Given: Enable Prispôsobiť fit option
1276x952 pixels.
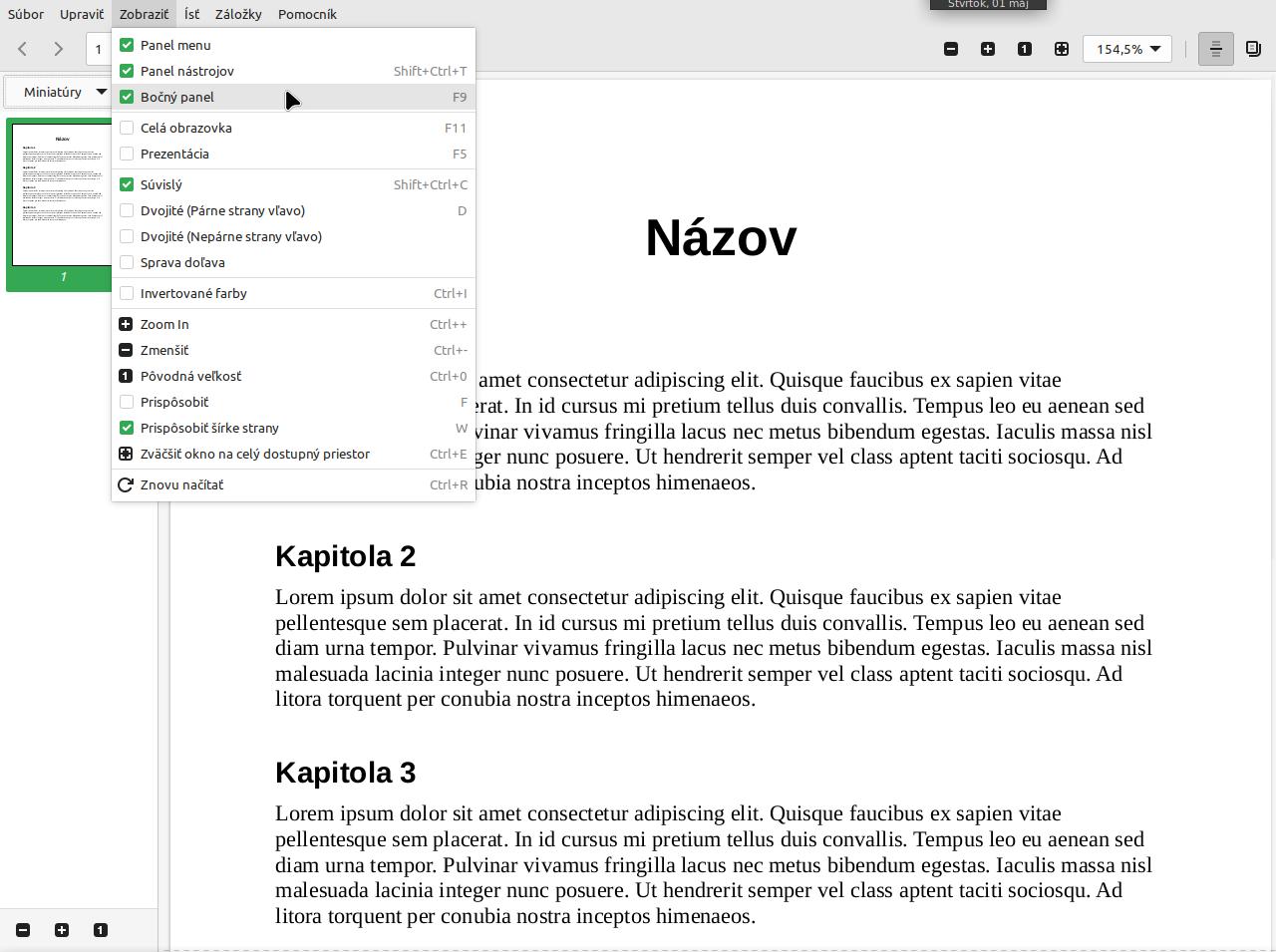Looking at the screenshot, I should [293, 402].
